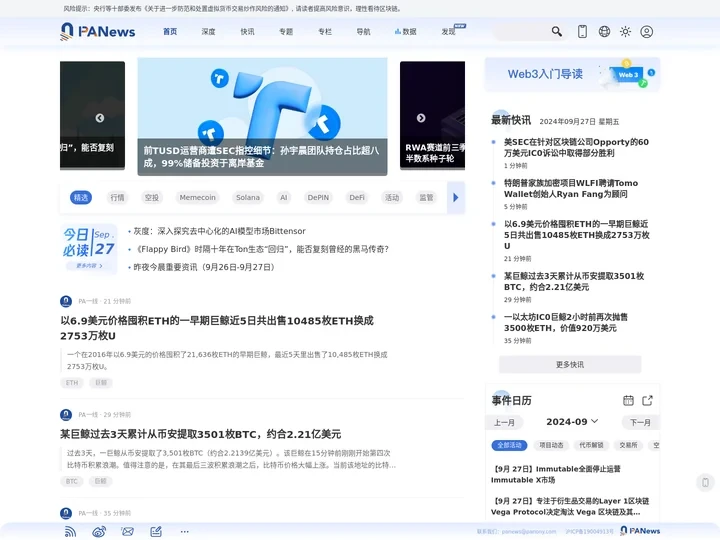This screenshot has width=720, height=540.
Task: Select the 空投 category tag
Action: click(x=152, y=197)
